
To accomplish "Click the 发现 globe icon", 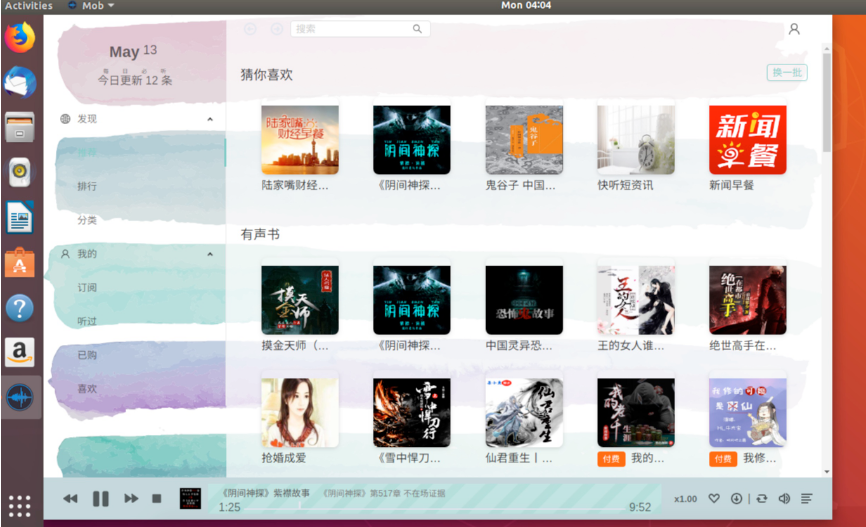I will pos(65,119).
